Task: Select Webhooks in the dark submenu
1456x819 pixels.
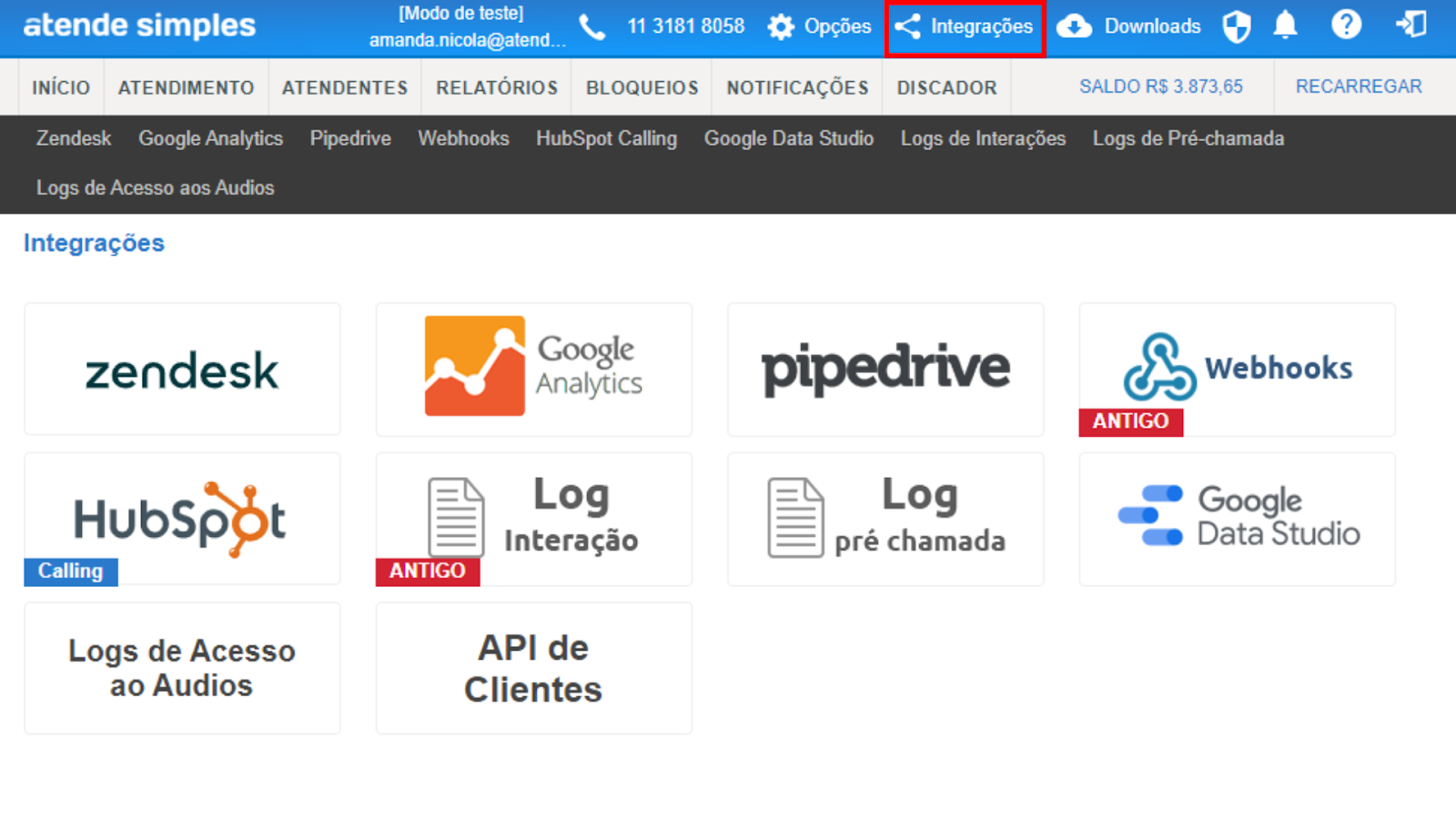Action: click(x=463, y=138)
